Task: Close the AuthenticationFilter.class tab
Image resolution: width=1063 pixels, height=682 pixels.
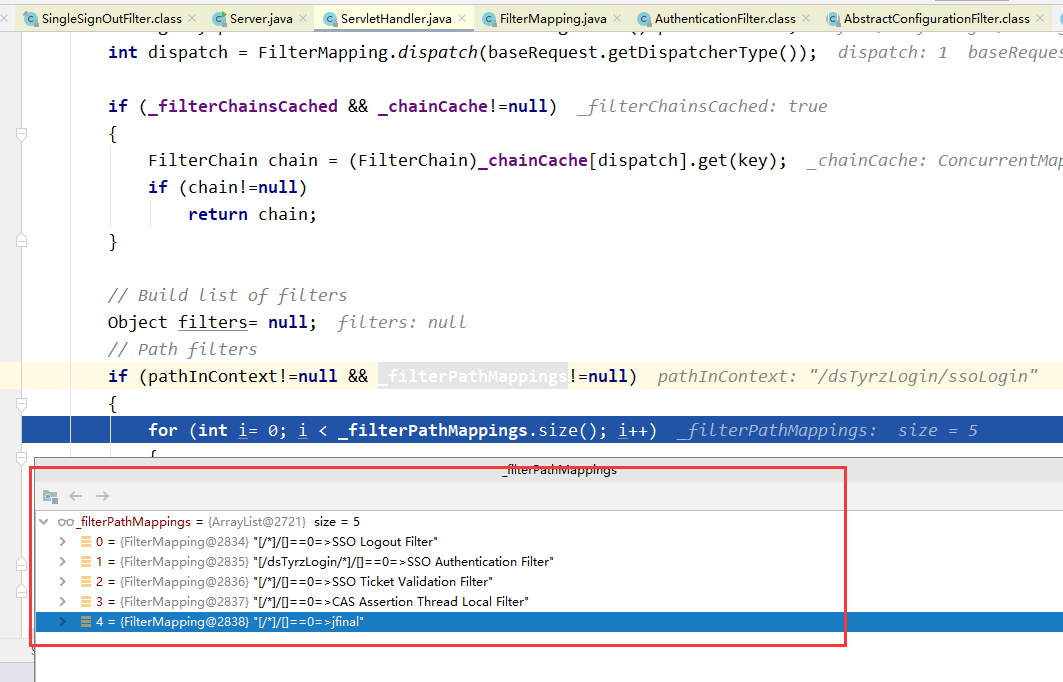Action: [806, 18]
